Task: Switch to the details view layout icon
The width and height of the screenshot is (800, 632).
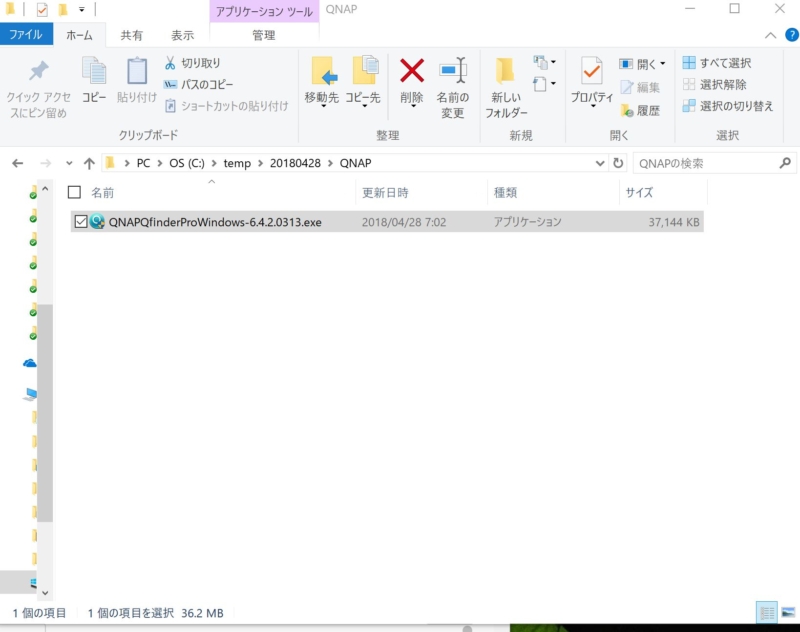Action: point(767,613)
